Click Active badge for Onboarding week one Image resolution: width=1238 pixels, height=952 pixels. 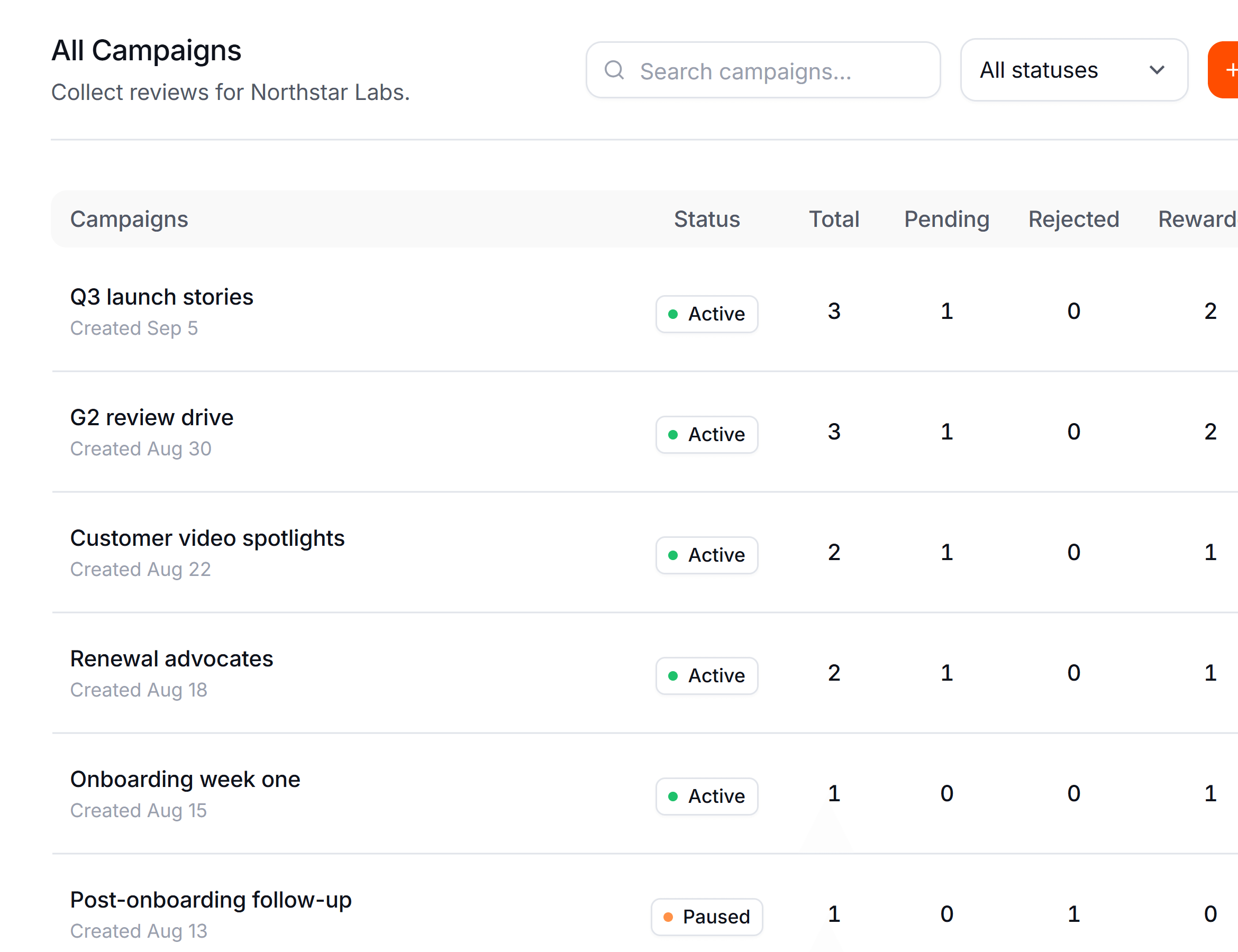point(706,797)
